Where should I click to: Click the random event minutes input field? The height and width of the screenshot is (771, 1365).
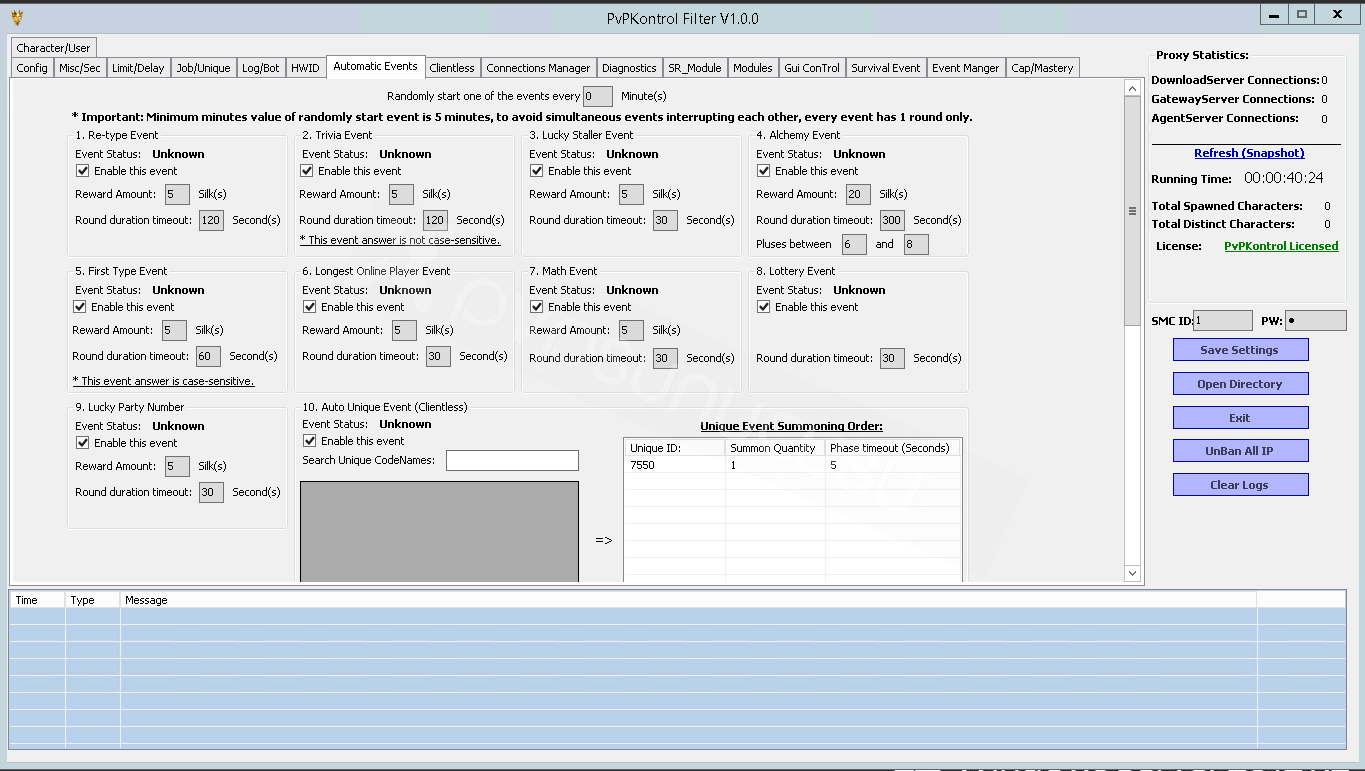click(598, 96)
